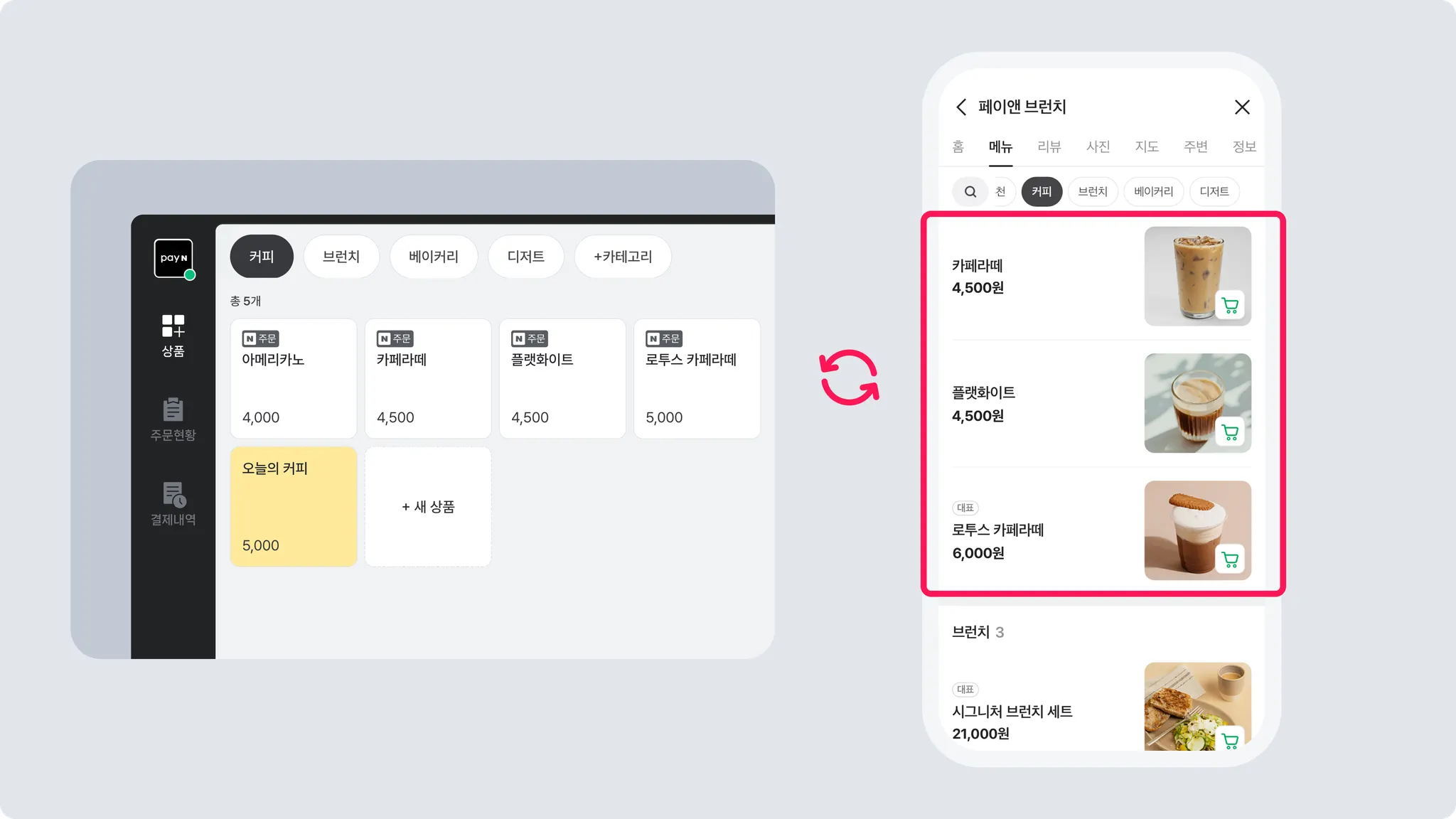Select the 디저트 category pill in the POS
Image resolution: width=1456 pixels, height=819 pixels.
(x=525, y=257)
